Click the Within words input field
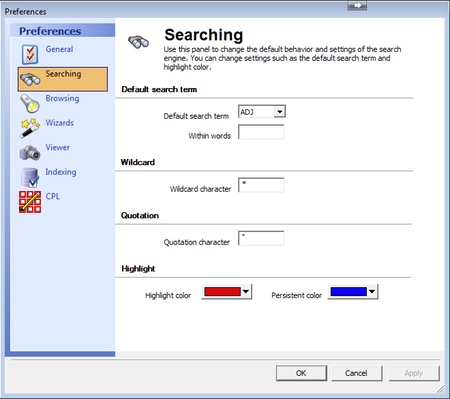This screenshot has height=399, width=450. tap(261, 132)
